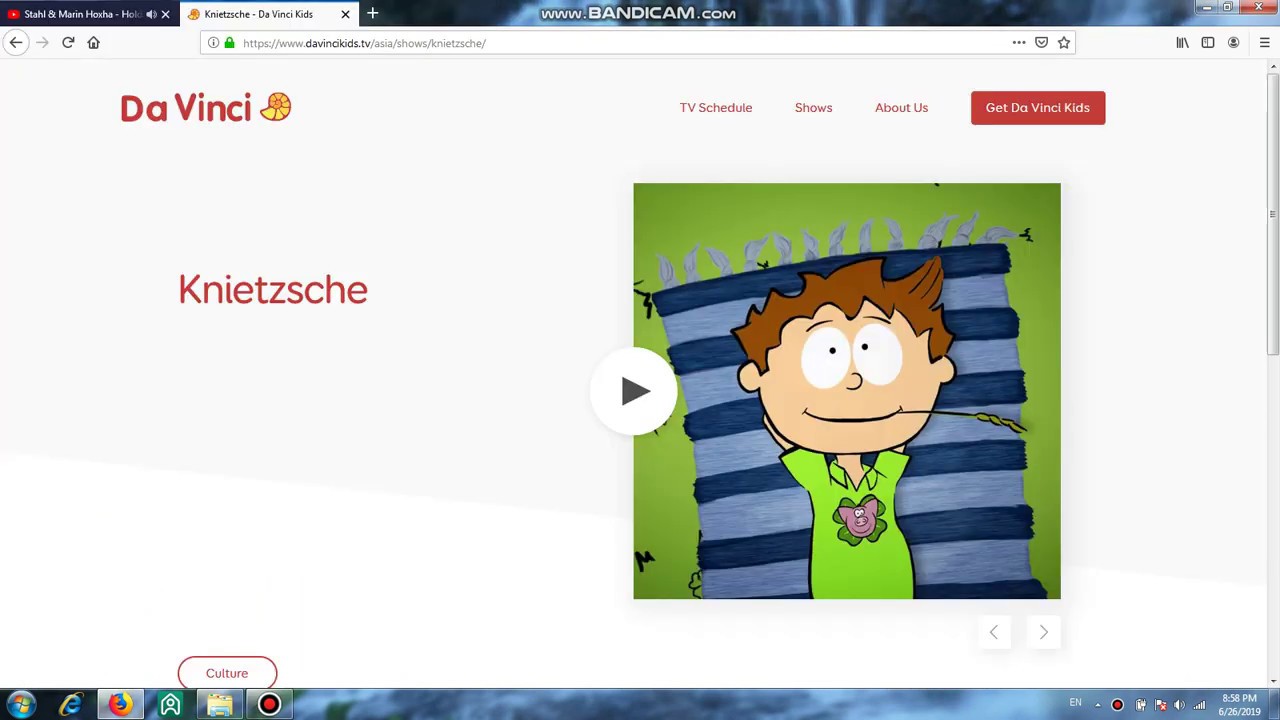Select the Culture tag button
This screenshot has height=720, width=1280.
(x=227, y=673)
